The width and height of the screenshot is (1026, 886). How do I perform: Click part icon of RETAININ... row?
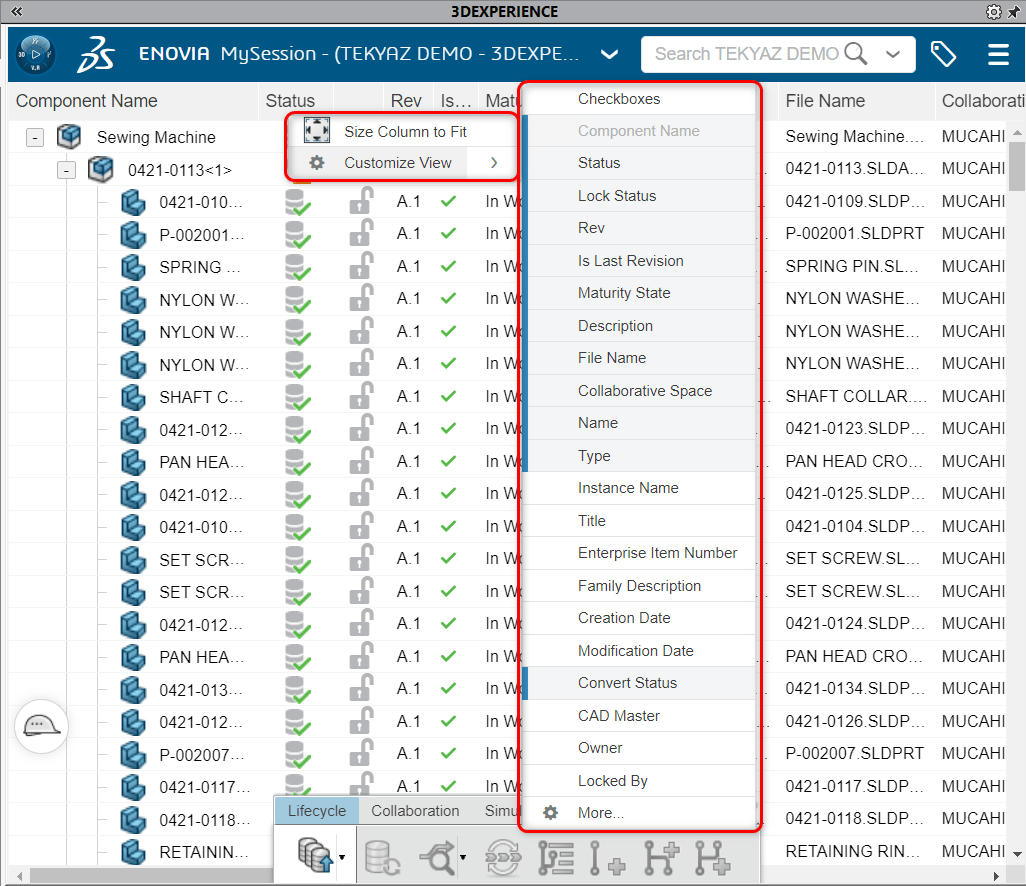(133, 851)
